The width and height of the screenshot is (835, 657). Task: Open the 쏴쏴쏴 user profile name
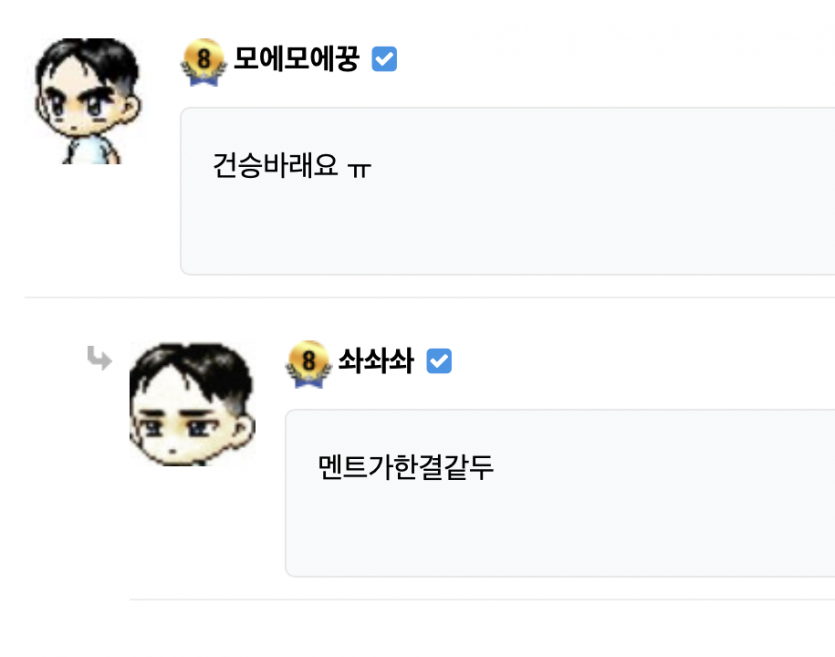point(376,362)
